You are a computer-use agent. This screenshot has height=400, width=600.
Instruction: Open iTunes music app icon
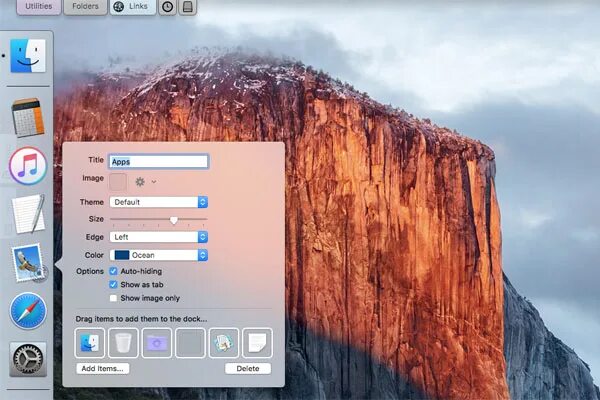click(28, 166)
